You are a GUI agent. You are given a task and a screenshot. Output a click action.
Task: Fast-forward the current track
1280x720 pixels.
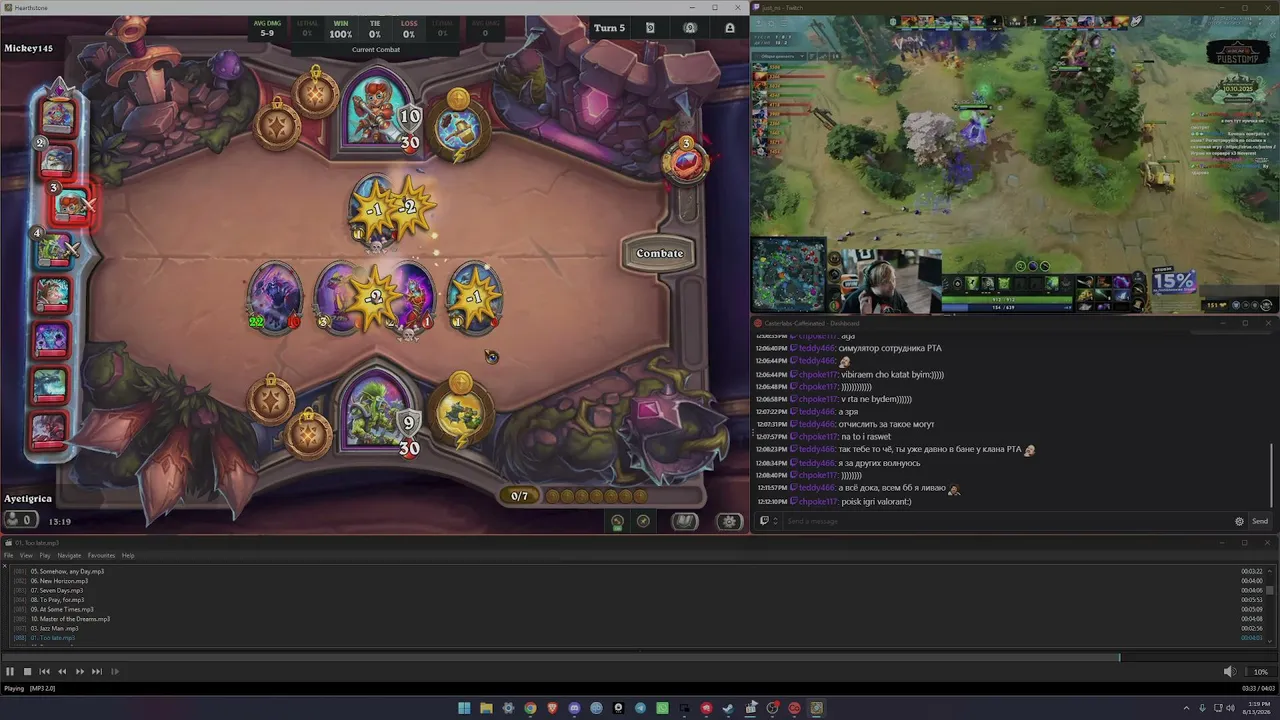(80, 672)
